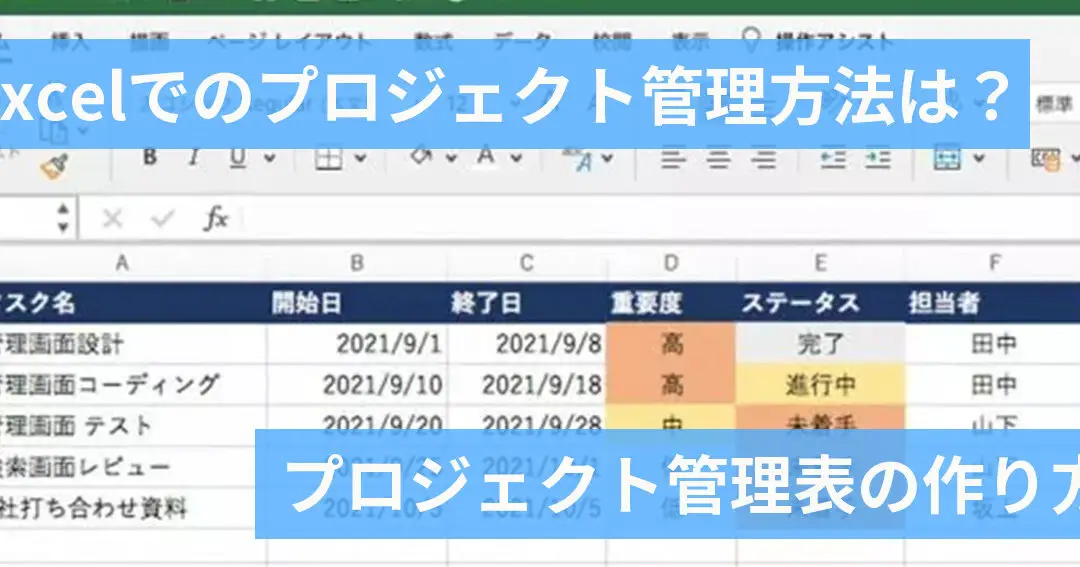The image size is (1080, 567).
Task: Toggle Underline formatting
Action: tap(238, 158)
